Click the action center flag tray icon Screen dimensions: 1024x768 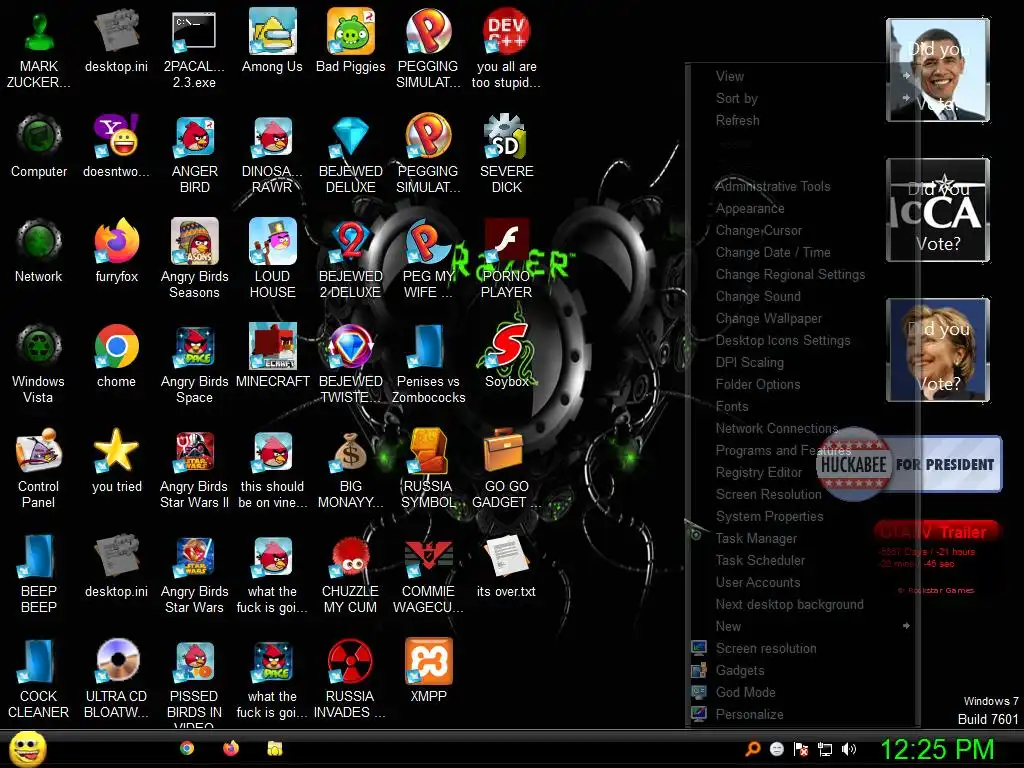point(801,749)
